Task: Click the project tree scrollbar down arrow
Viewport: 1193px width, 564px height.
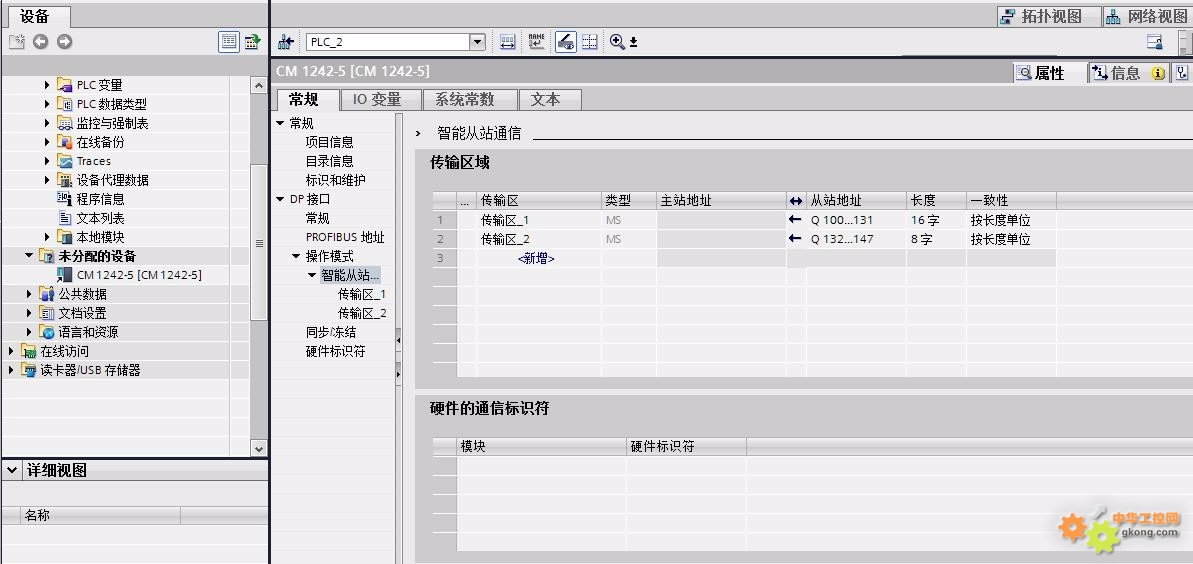Action: pyautogui.click(x=259, y=449)
